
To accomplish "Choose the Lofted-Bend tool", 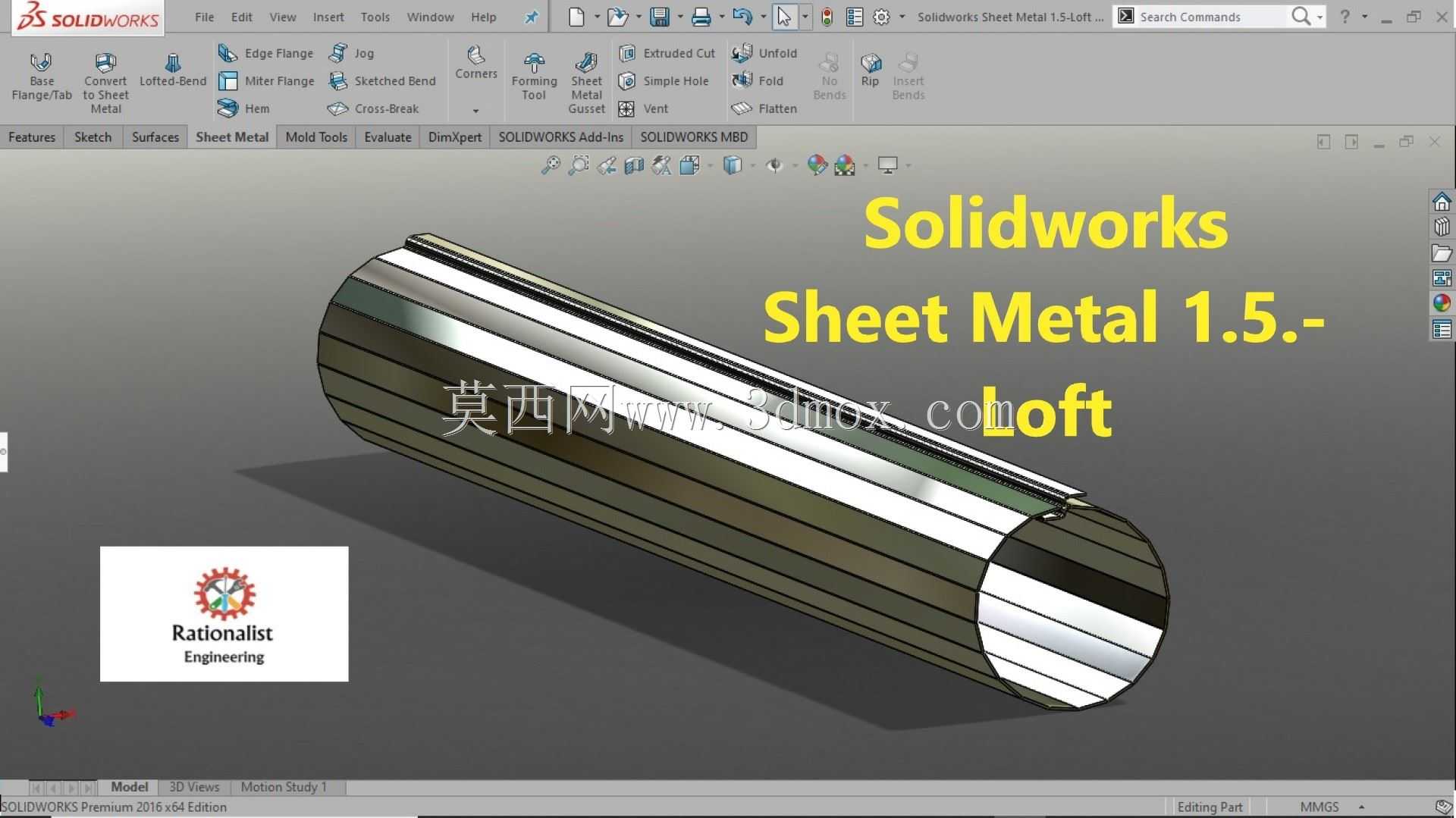I will [173, 70].
